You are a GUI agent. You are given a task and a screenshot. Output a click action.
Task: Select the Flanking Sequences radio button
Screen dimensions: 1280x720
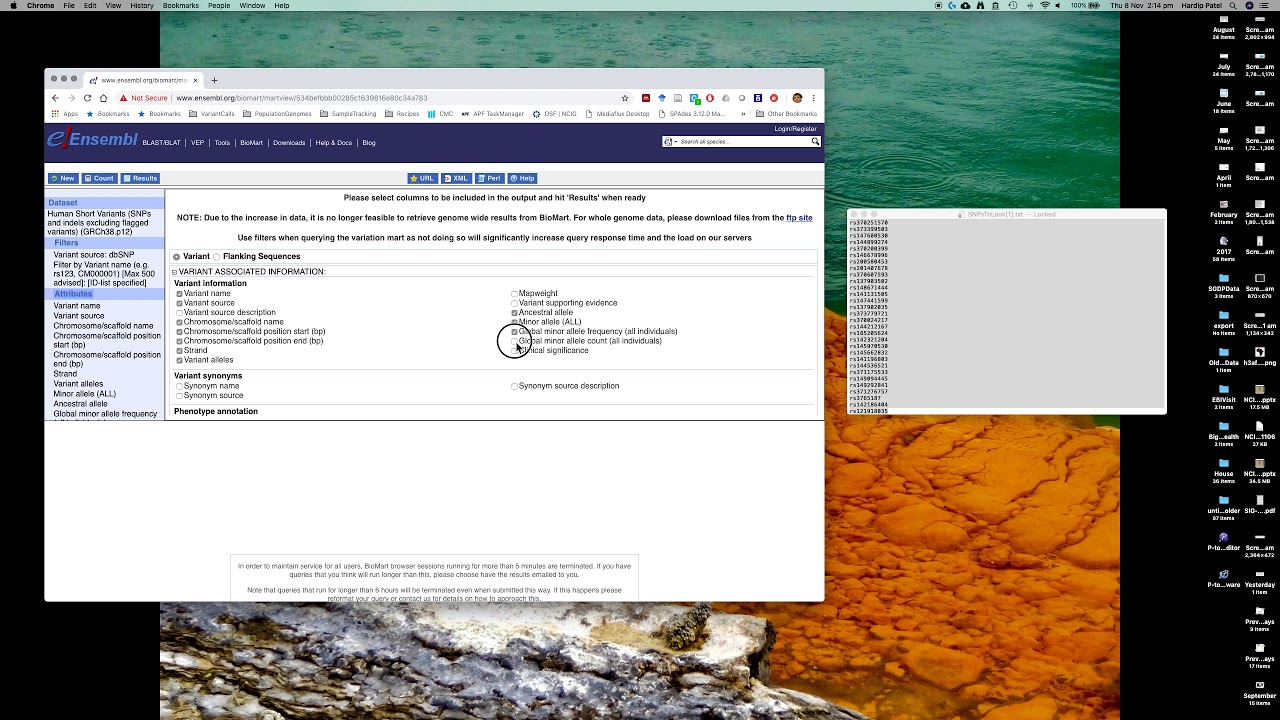pyautogui.click(x=216, y=257)
